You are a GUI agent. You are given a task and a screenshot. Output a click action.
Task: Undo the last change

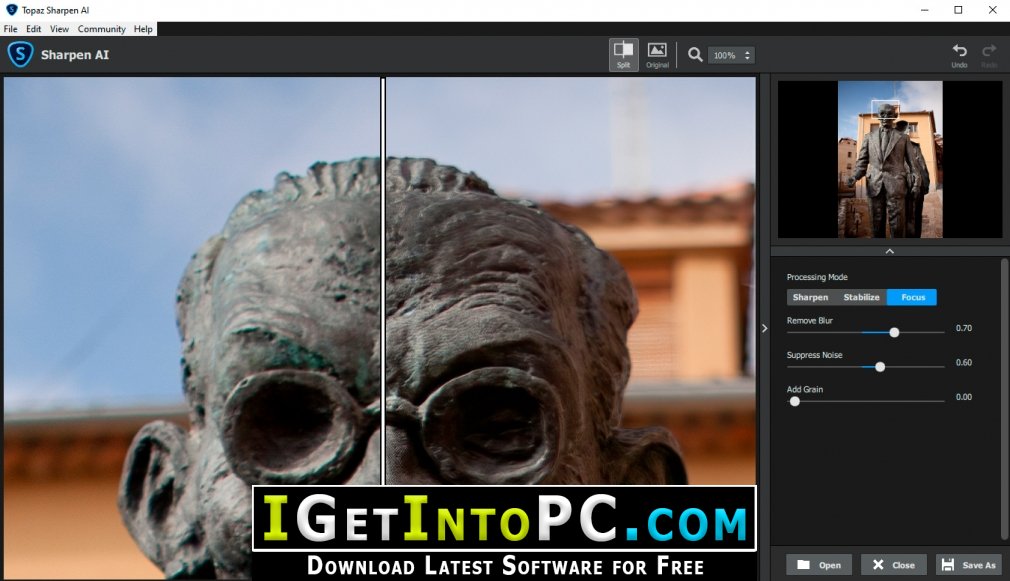959,55
